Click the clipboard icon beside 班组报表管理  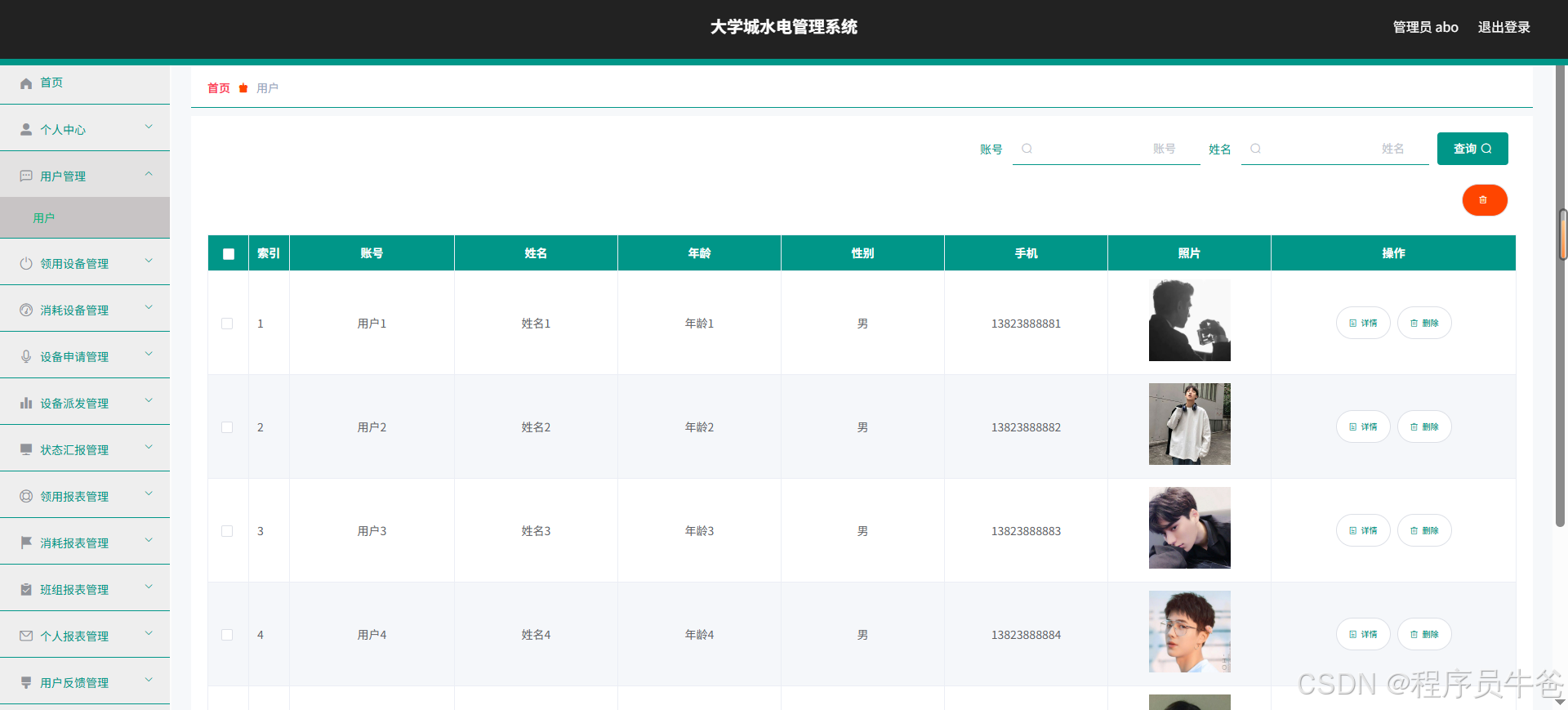tap(26, 590)
